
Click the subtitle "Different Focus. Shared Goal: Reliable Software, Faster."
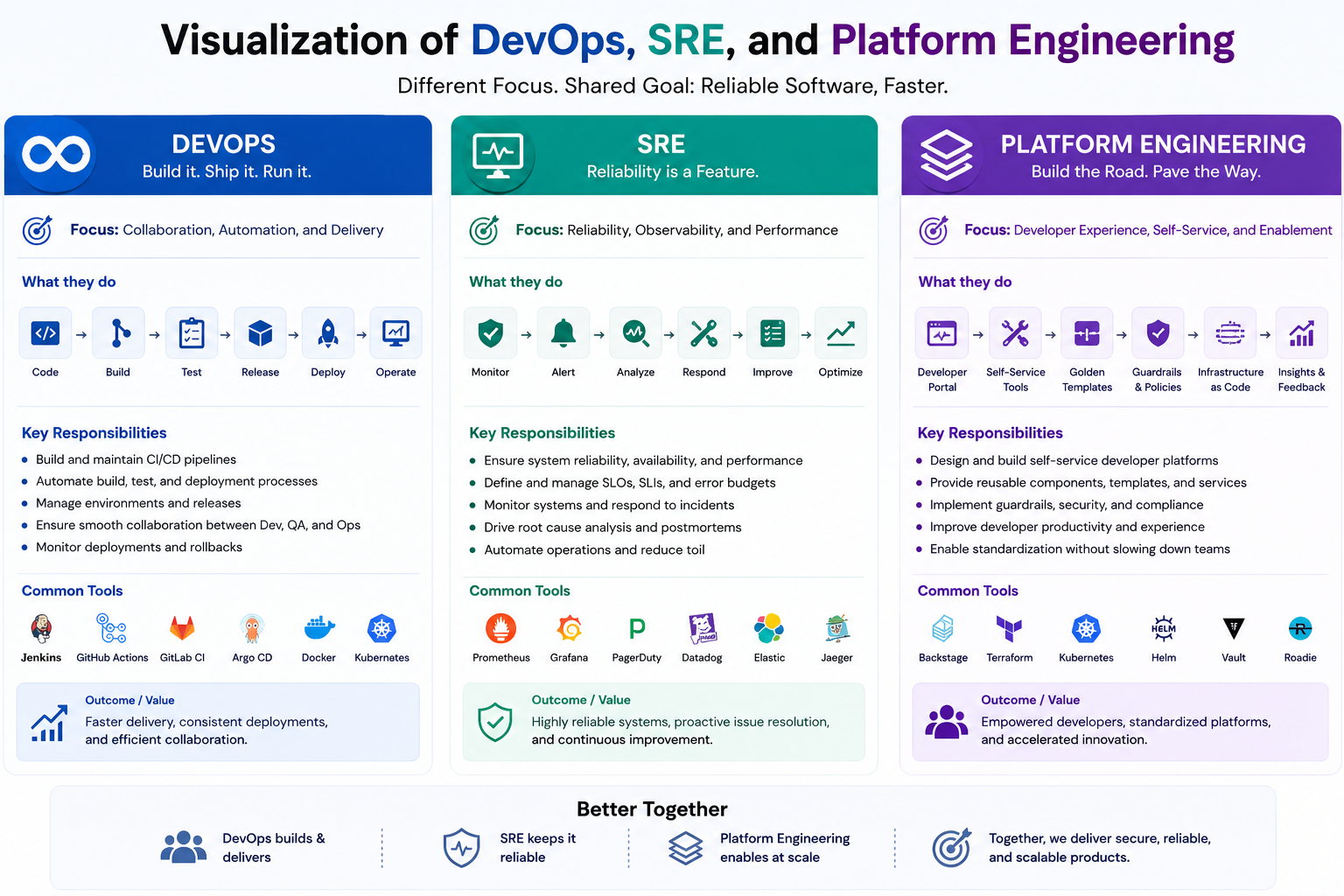(x=673, y=86)
